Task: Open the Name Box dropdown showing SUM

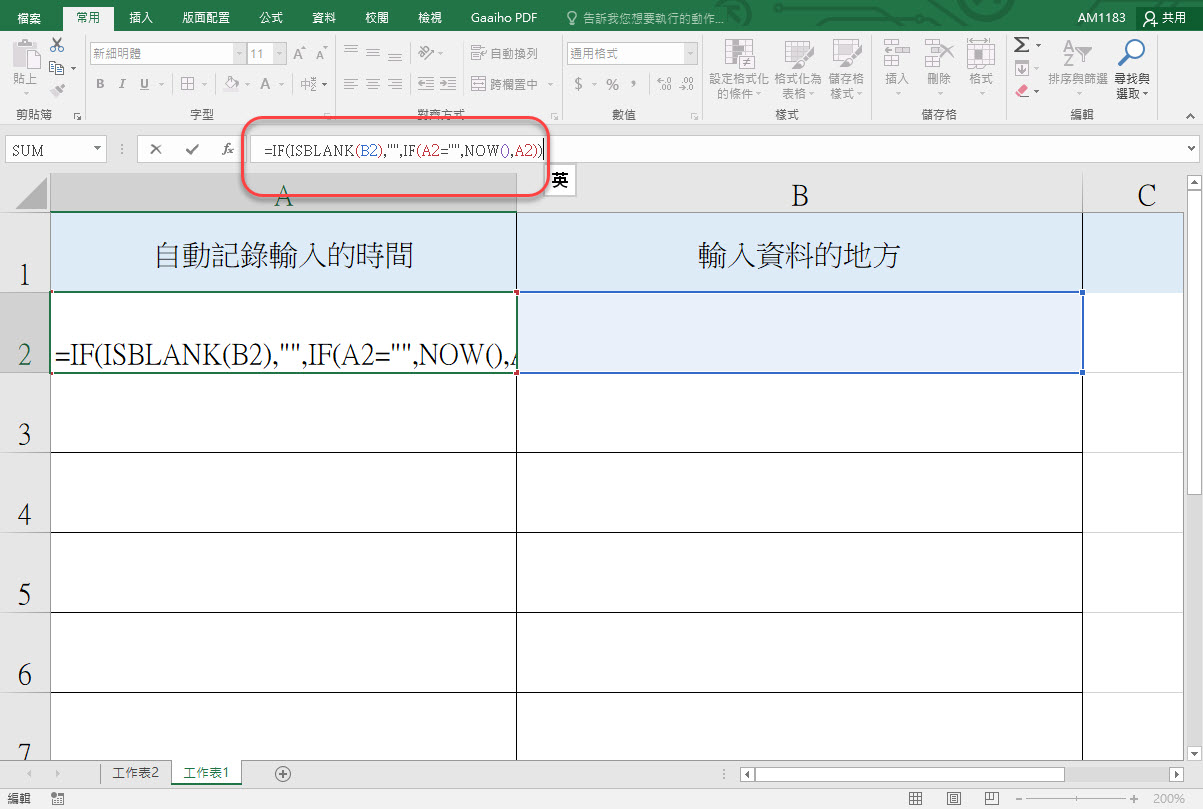Action: coord(98,149)
